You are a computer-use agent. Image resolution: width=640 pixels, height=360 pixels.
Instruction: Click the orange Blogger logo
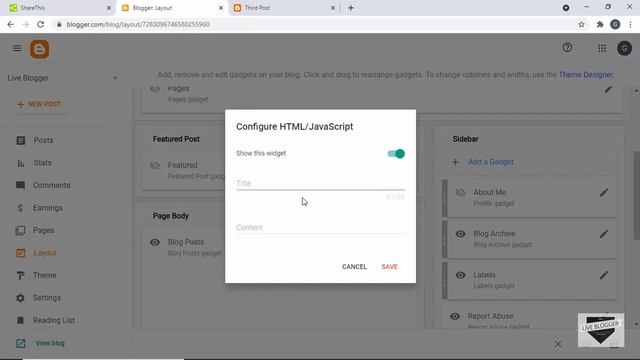(x=40, y=49)
